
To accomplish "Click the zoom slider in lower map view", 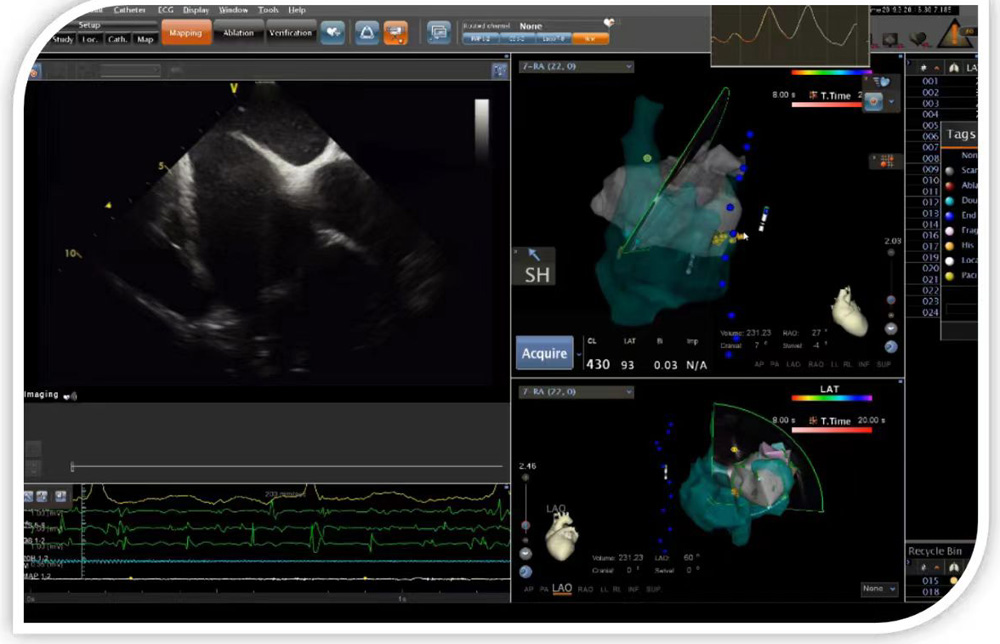I will [x=526, y=525].
